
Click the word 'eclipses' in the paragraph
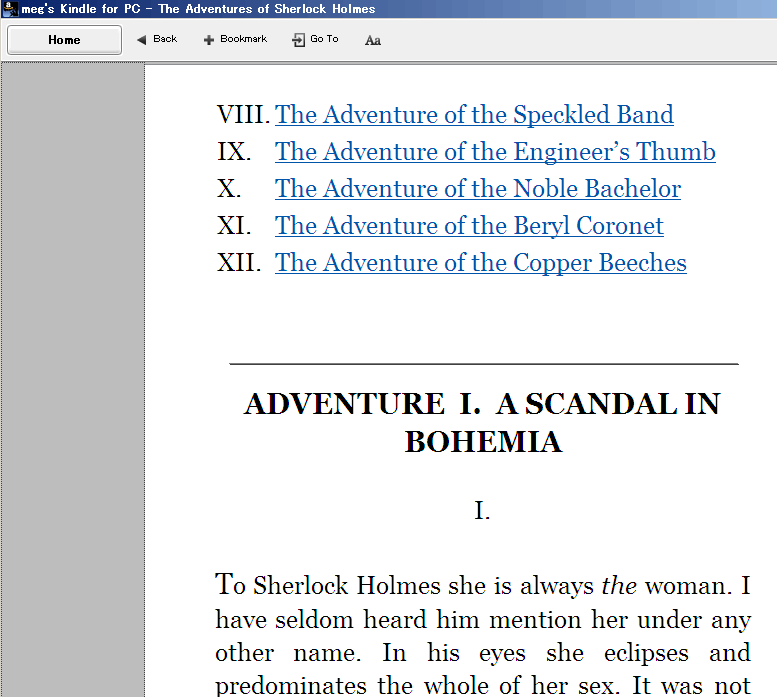pos(646,653)
